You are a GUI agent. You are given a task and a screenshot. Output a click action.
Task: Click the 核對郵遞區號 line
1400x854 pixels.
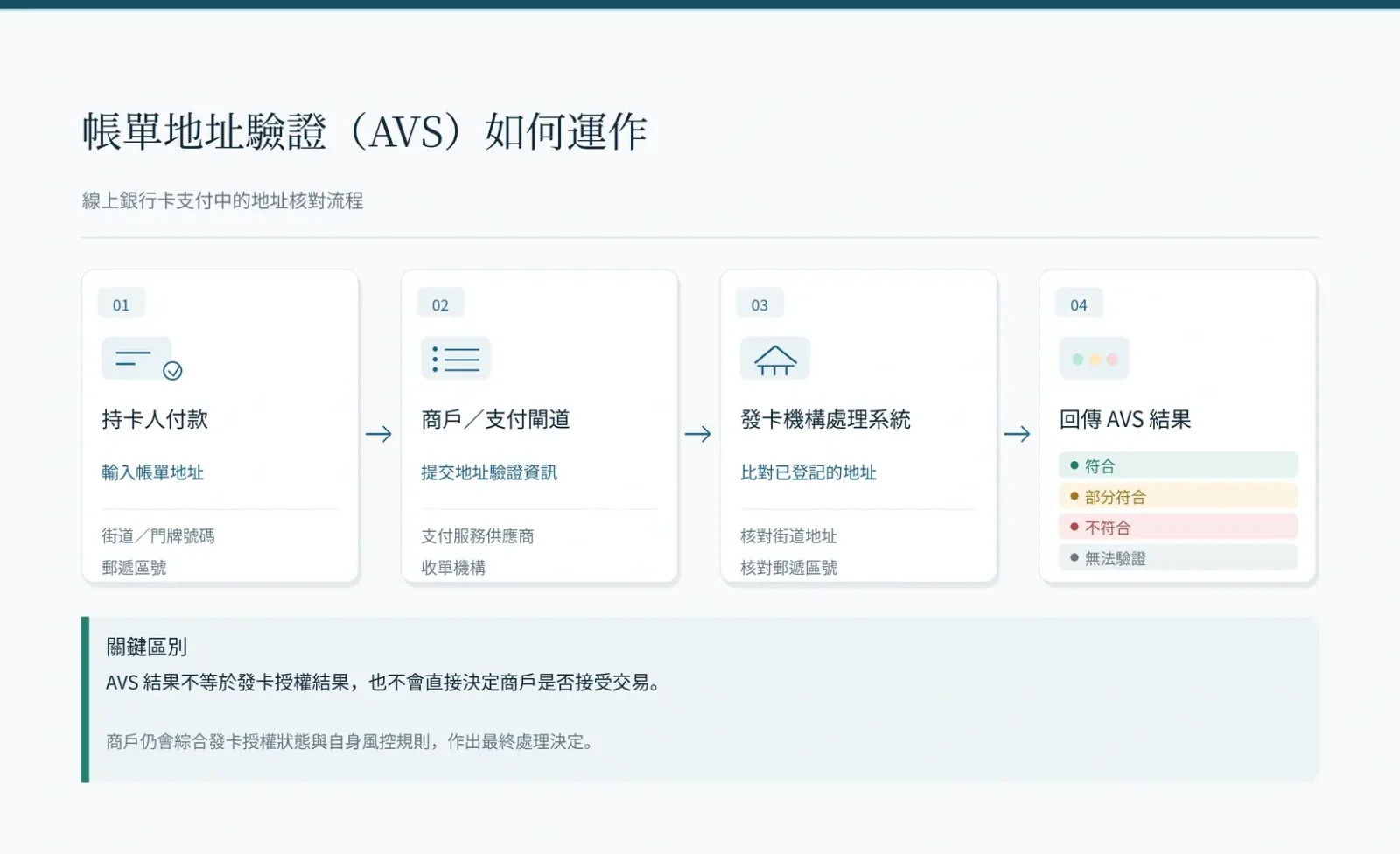point(788,567)
